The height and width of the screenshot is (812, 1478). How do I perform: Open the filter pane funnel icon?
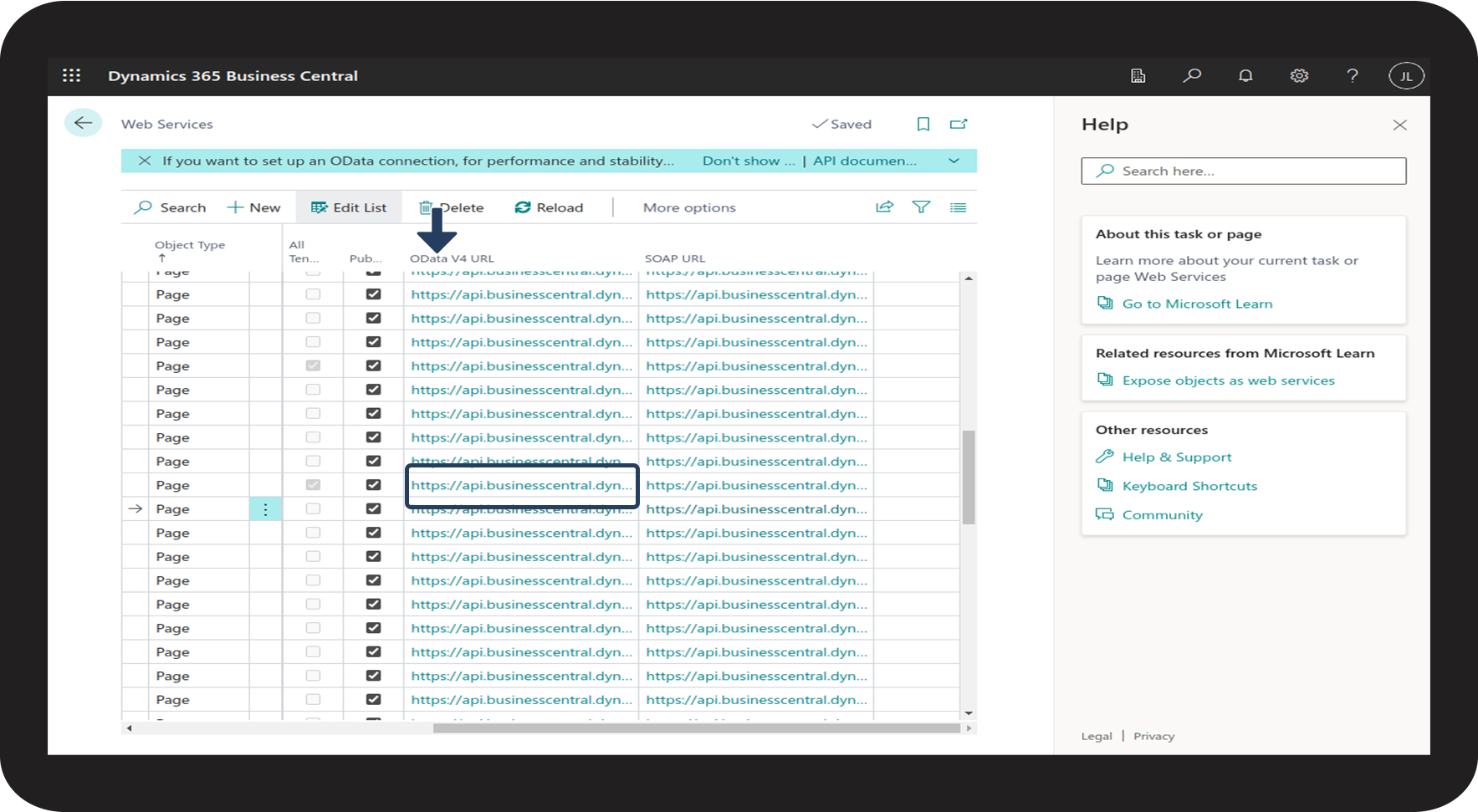pos(921,207)
